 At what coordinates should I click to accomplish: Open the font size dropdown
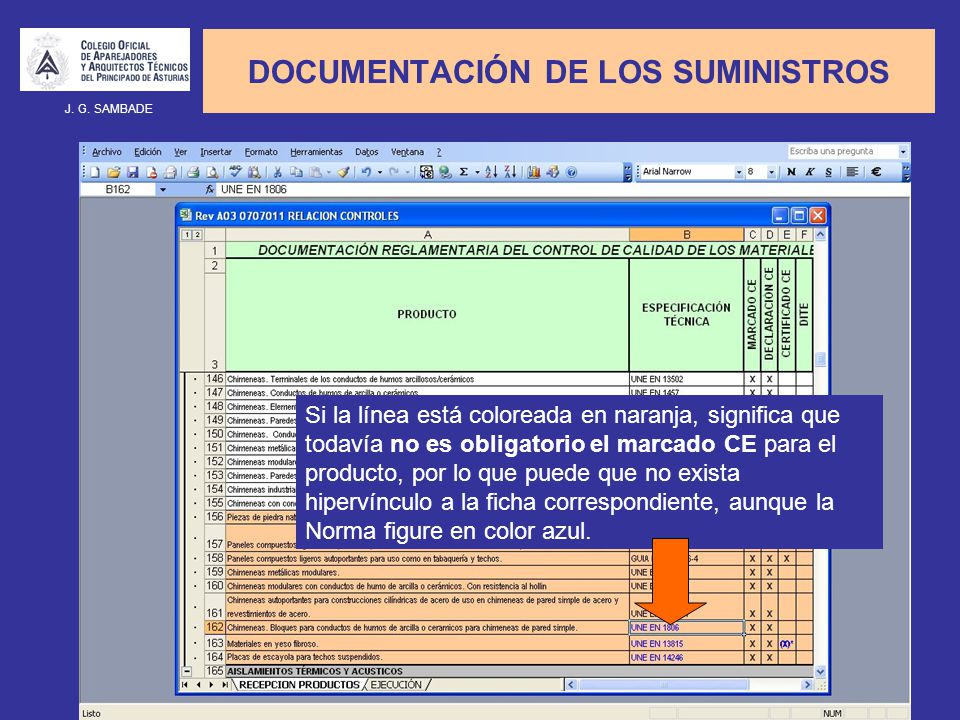pyautogui.click(x=771, y=172)
